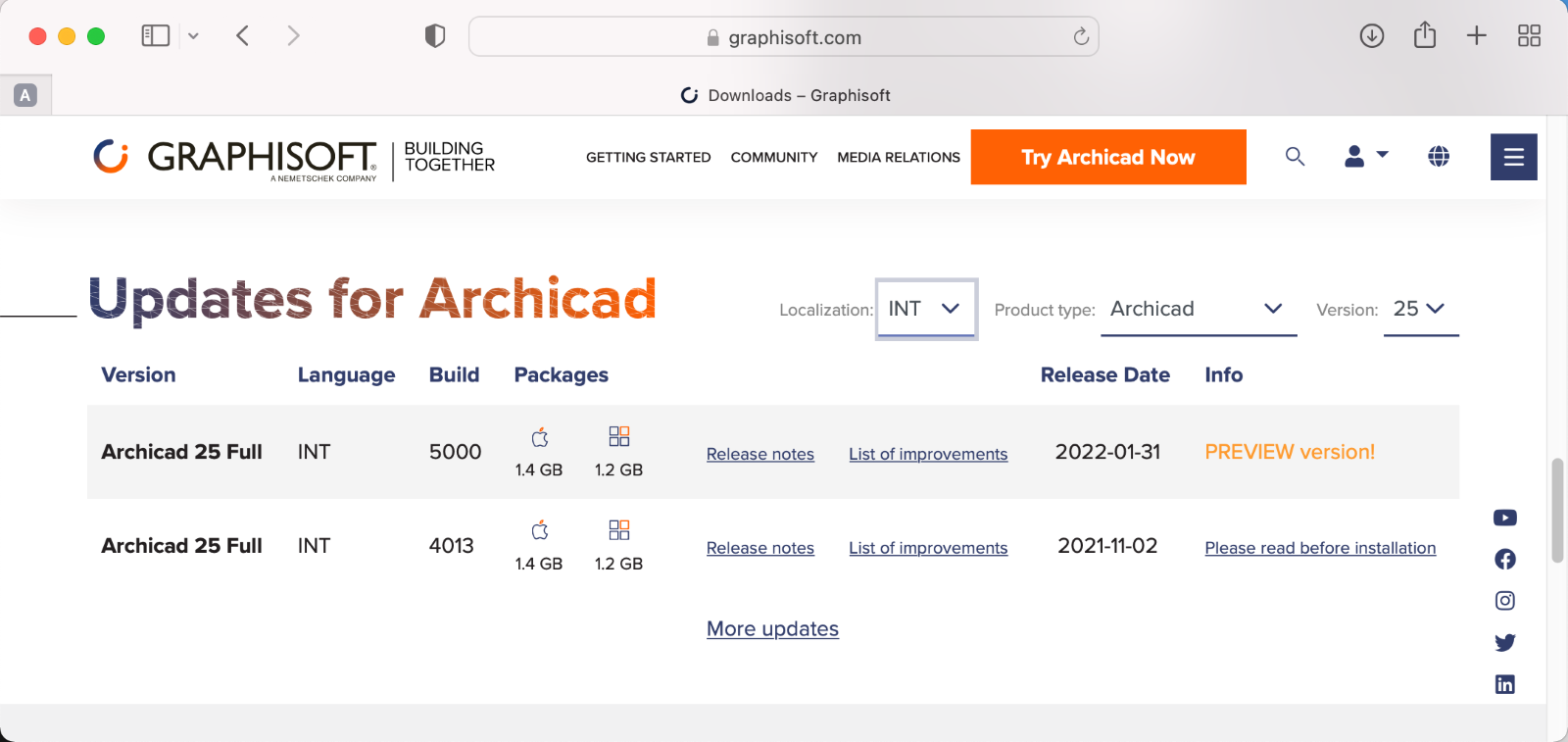
Task: Open the Version 25 dropdown
Action: point(1421,309)
